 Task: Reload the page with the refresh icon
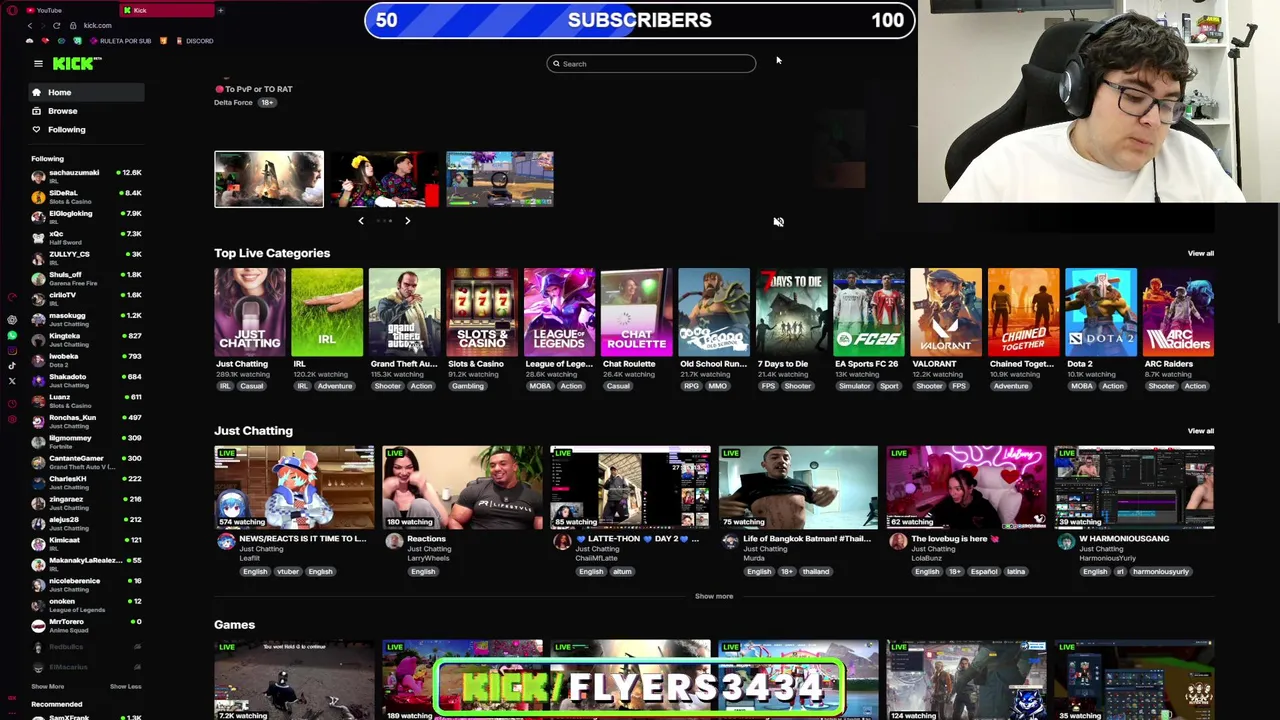point(56,25)
